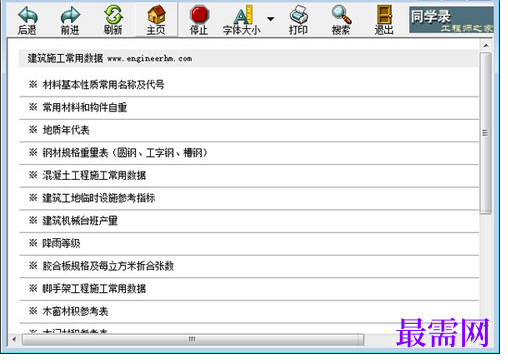Open 常用材料和构件自重
This screenshot has width=508, height=364.
point(85,107)
